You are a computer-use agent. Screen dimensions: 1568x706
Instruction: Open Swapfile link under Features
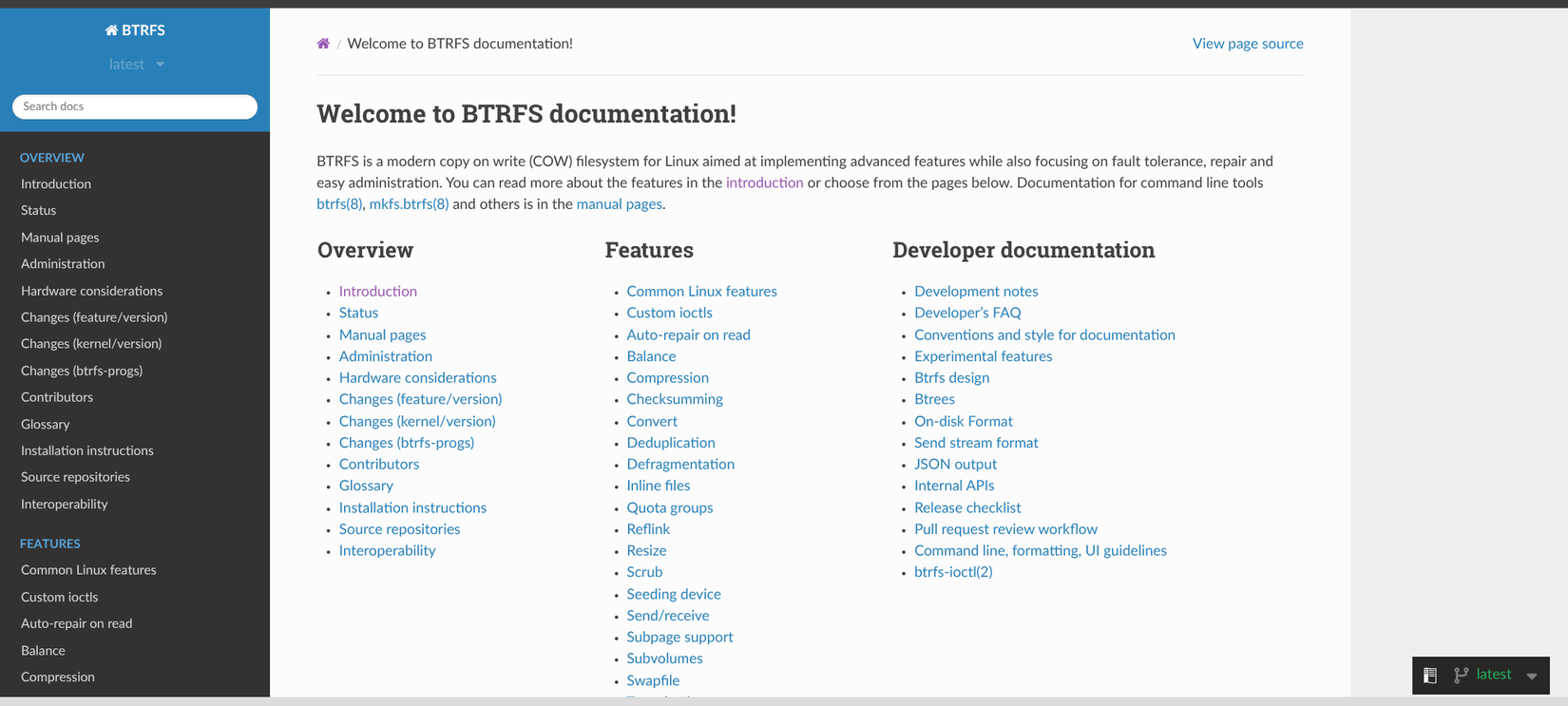tap(653, 681)
